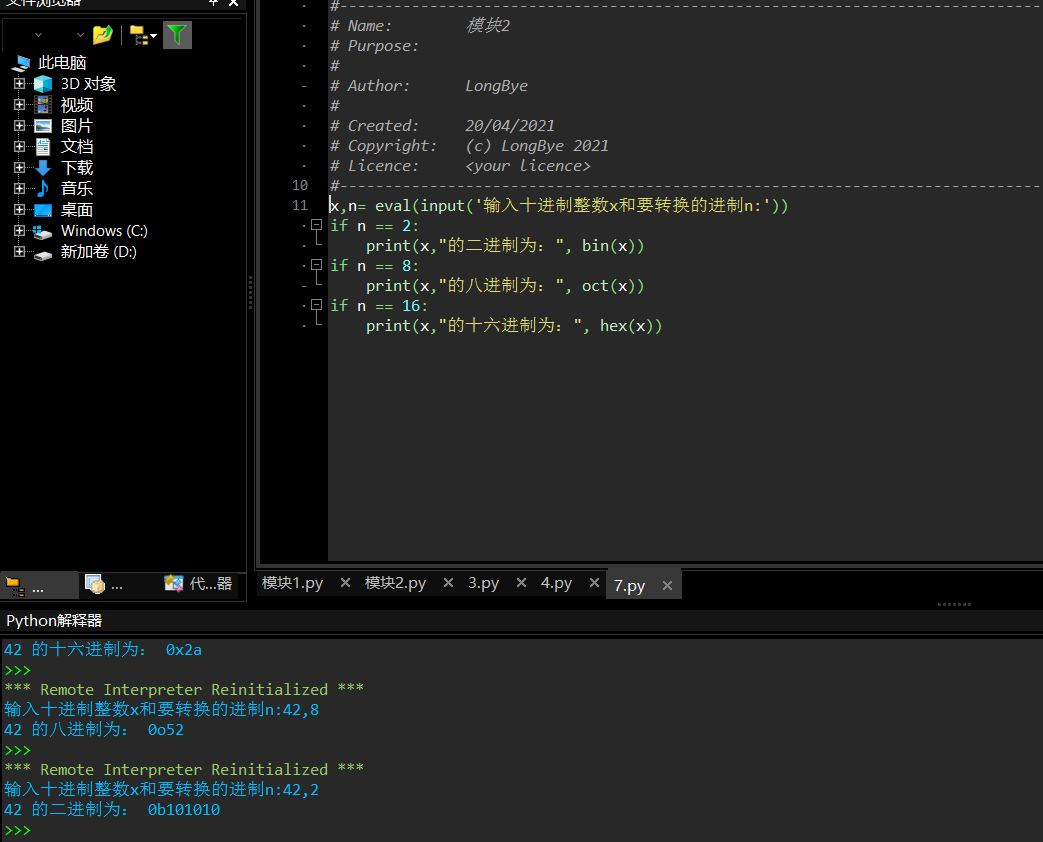Click the dotted splitter above Python解释器 panel
This screenshot has height=842, width=1043.
955,605
